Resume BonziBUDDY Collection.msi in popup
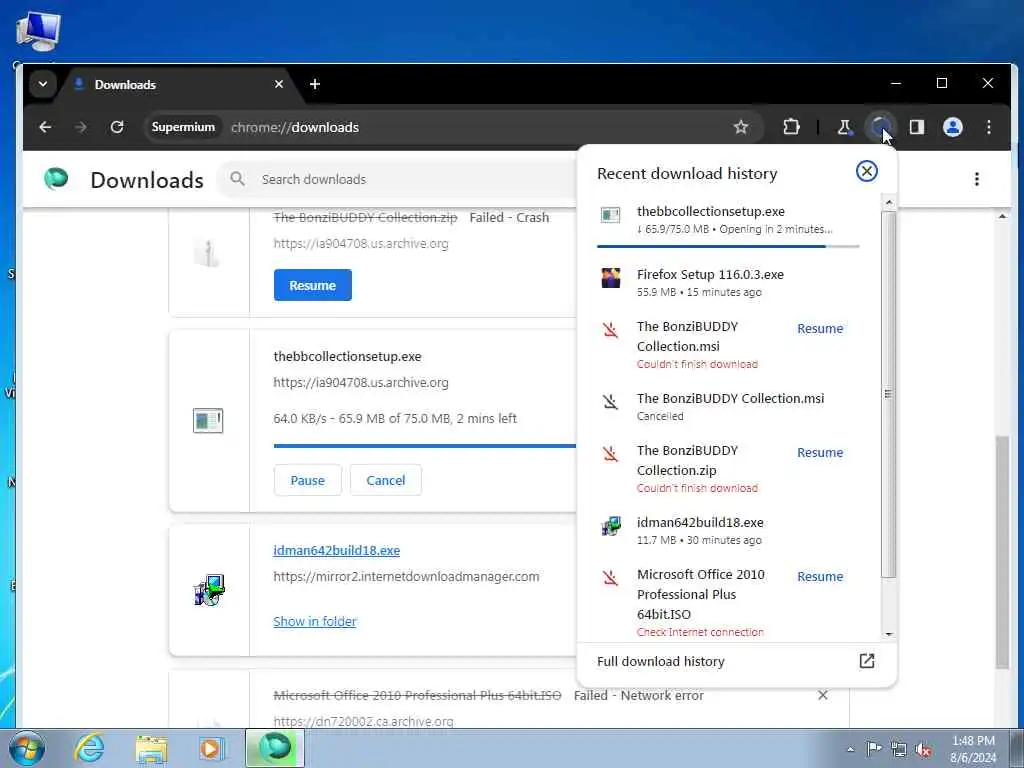 pyautogui.click(x=820, y=328)
